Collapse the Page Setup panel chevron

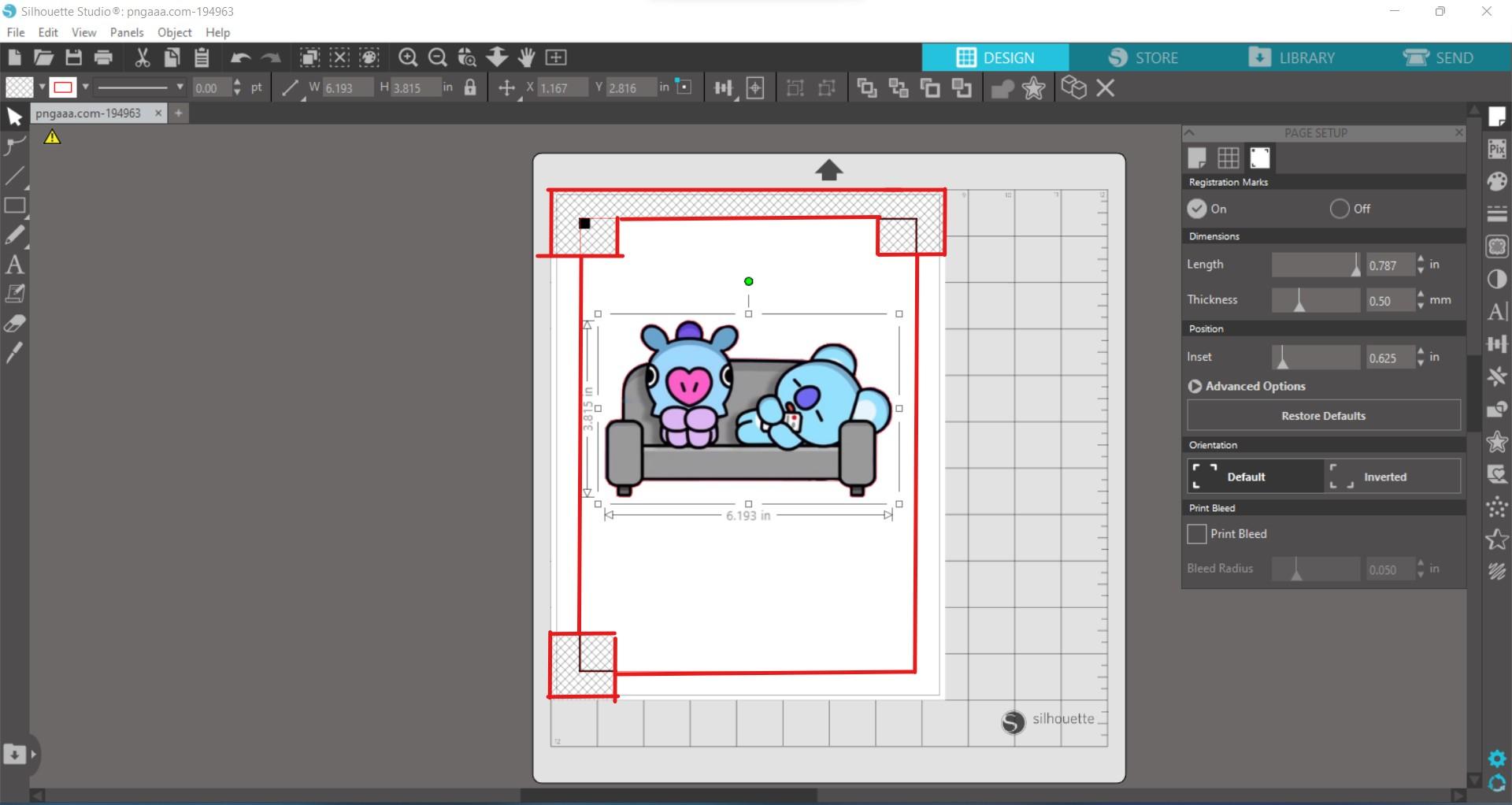pos(1190,132)
